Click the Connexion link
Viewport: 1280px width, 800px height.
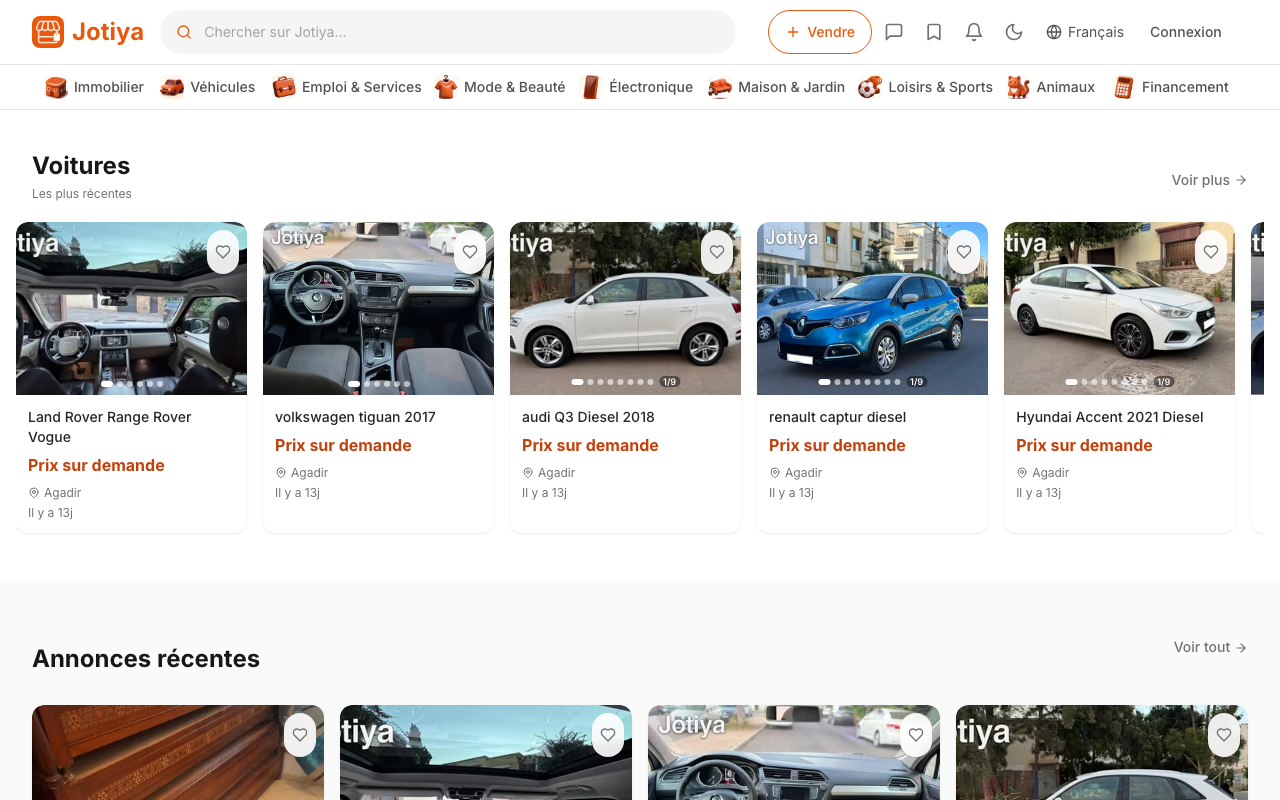point(1186,32)
